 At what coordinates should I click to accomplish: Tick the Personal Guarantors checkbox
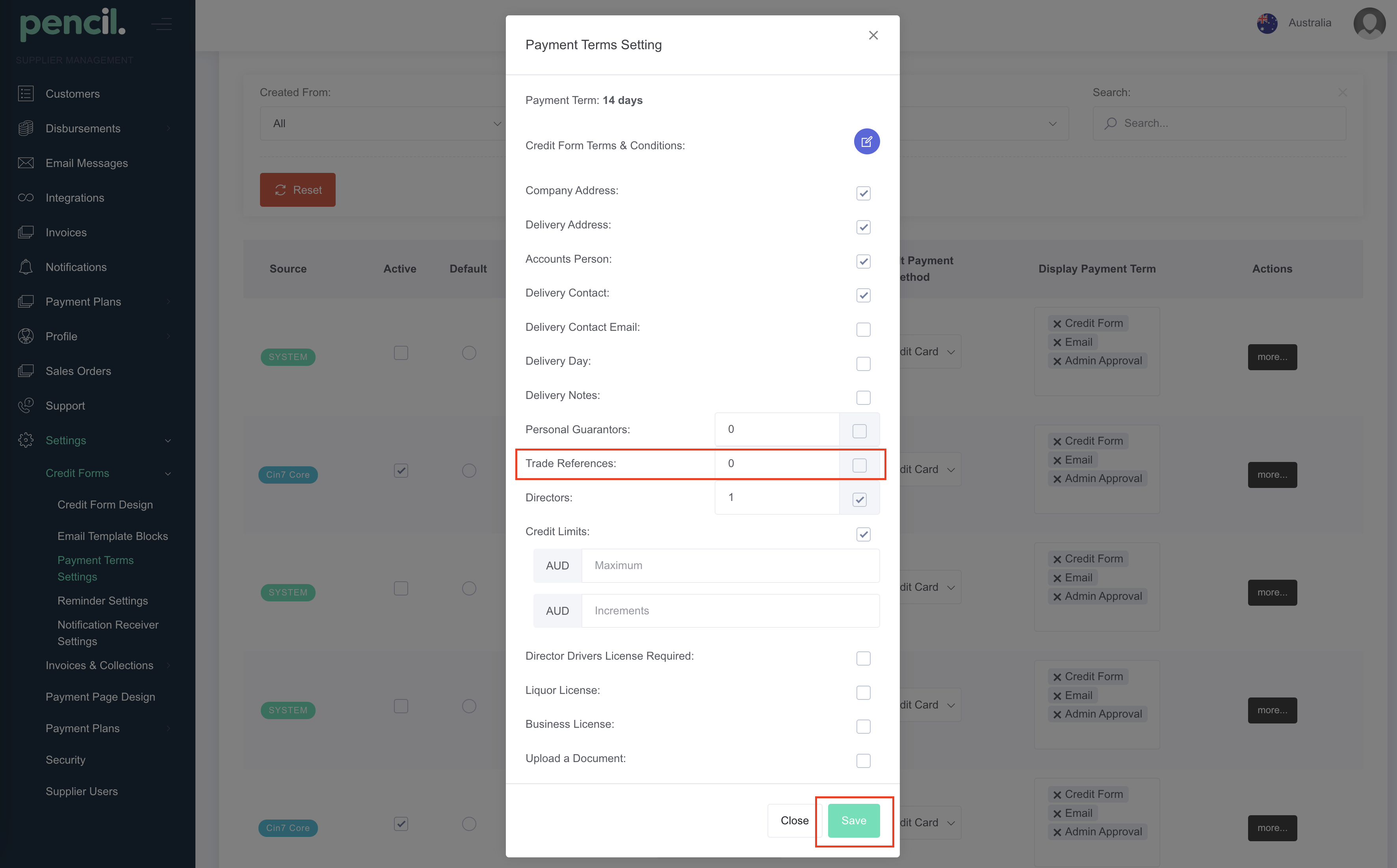coord(859,431)
